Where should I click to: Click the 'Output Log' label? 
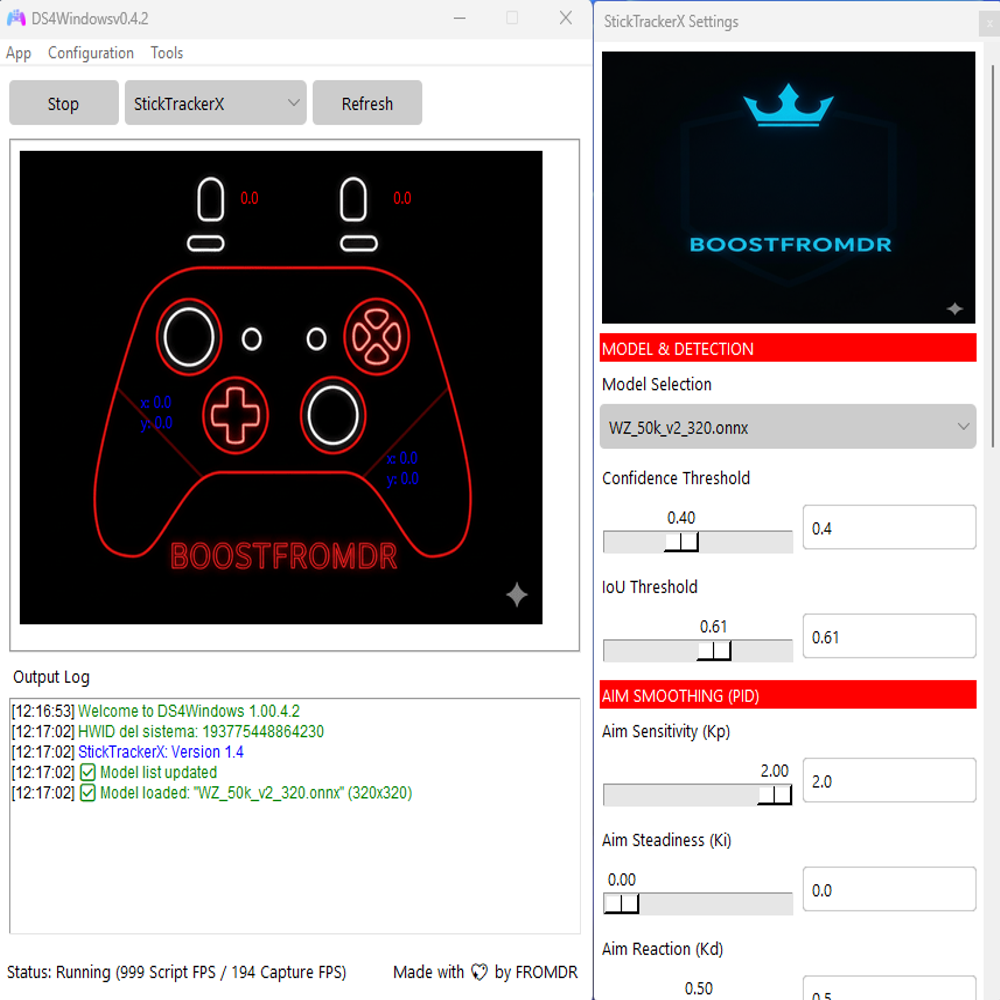[52, 677]
